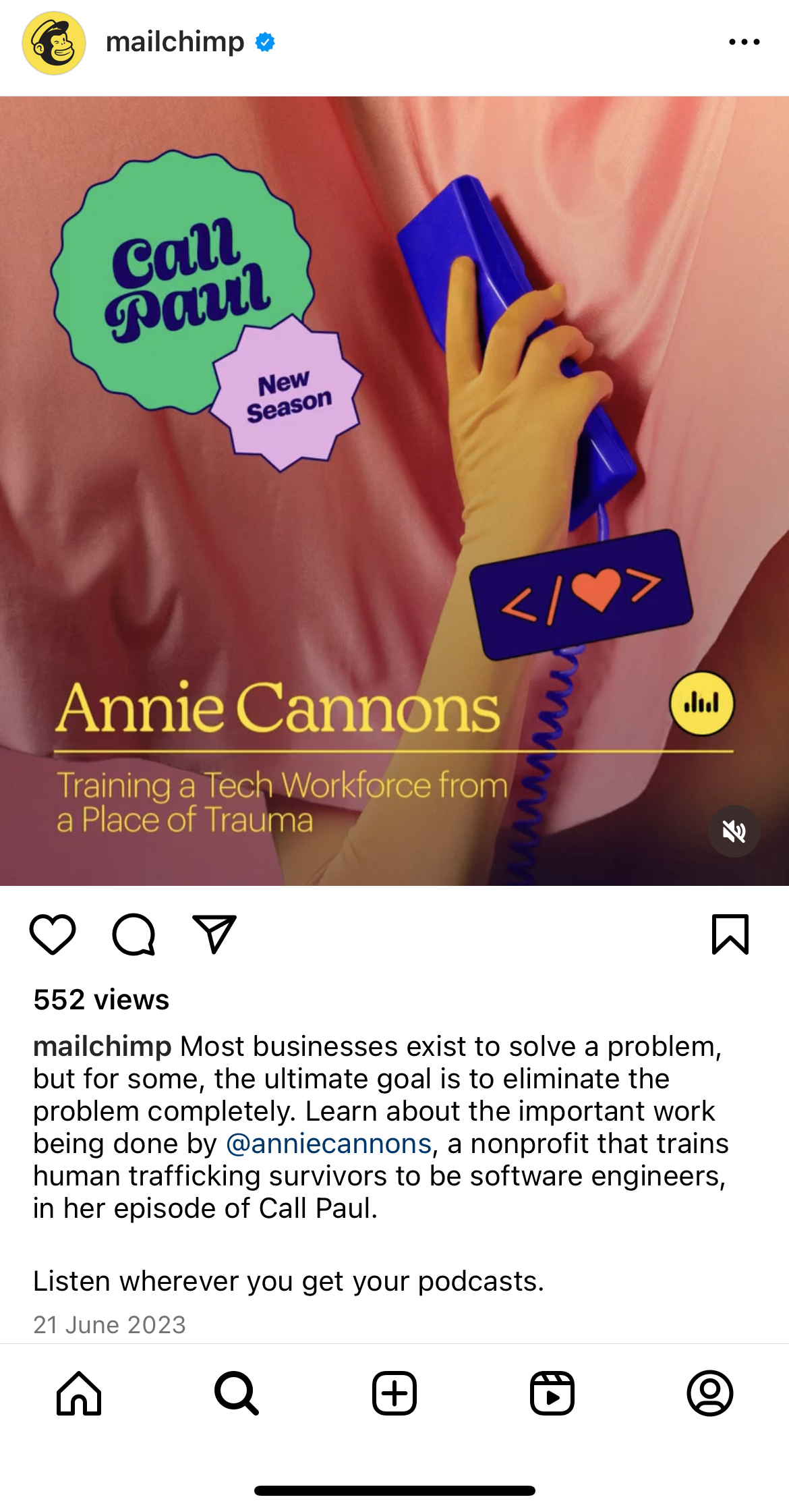Open mailchimp profile picture
Screen dimensions: 789x1512
(54, 43)
